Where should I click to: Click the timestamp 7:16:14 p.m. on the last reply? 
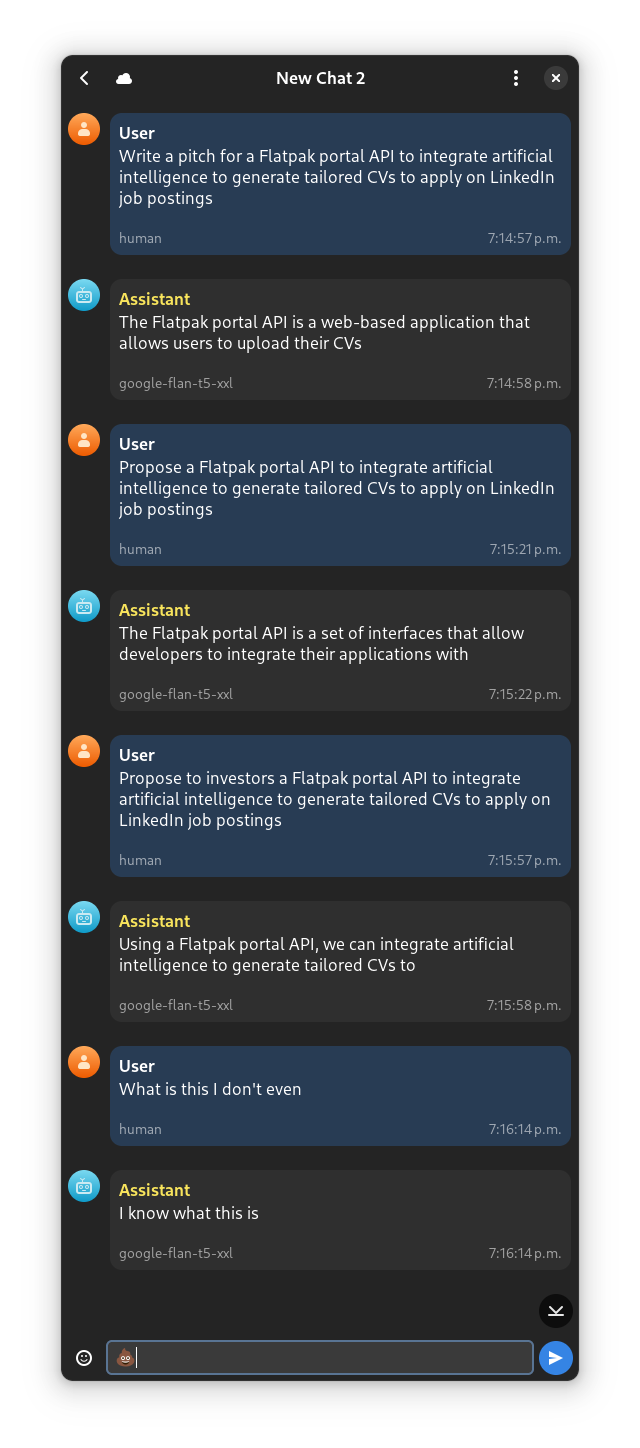(524, 1253)
